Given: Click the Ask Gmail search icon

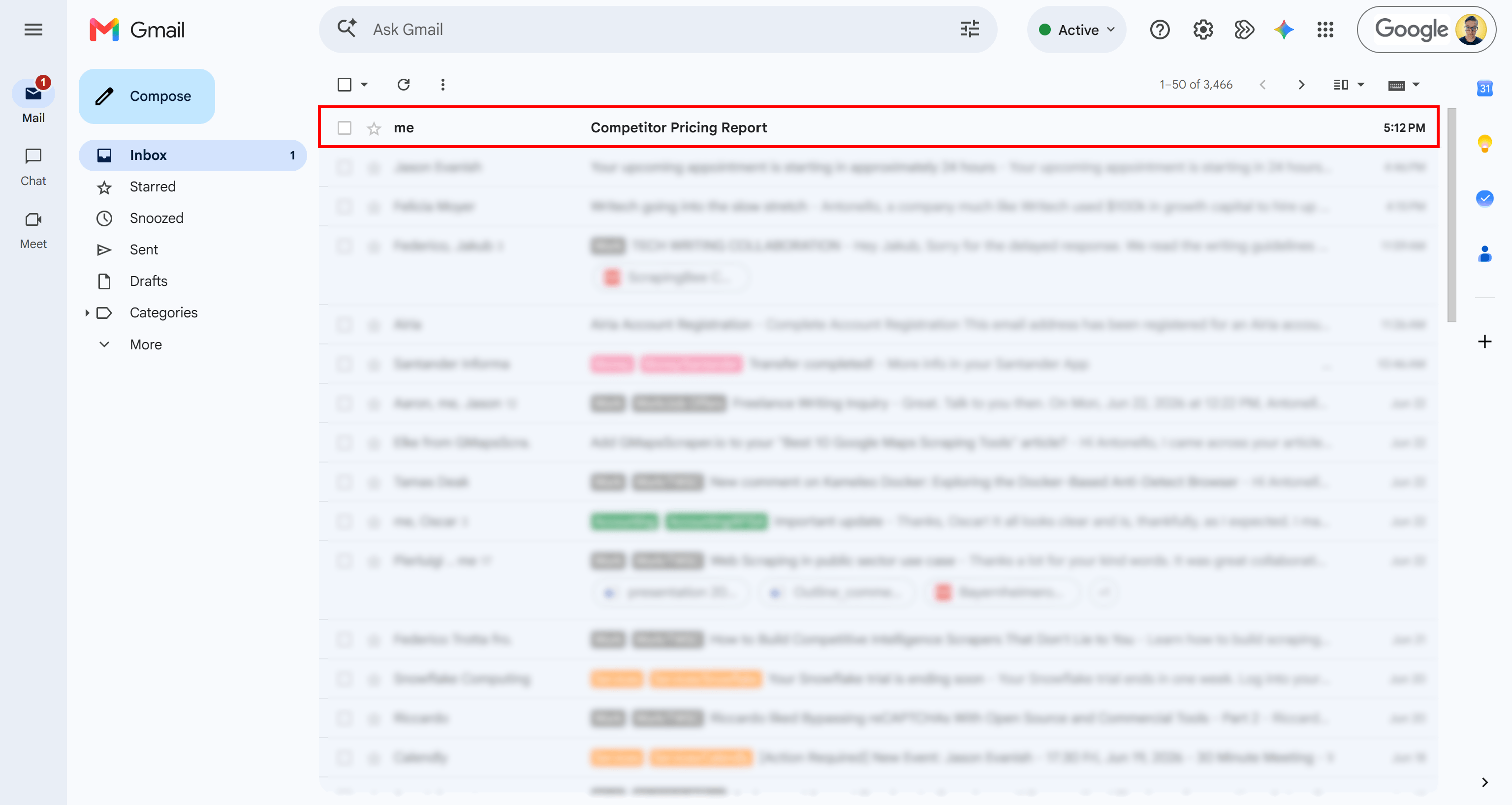Looking at the screenshot, I should [347, 29].
